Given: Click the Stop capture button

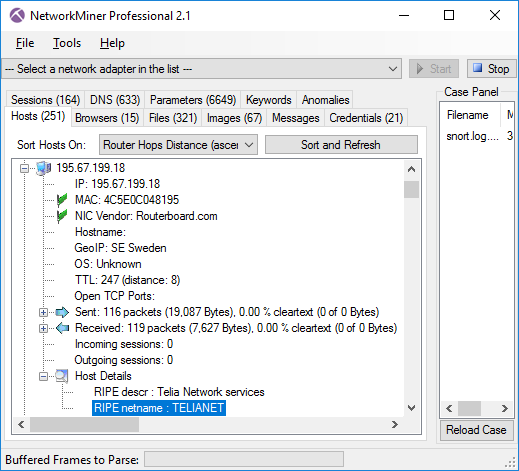Looking at the screenshot, I should pos(491,69).
